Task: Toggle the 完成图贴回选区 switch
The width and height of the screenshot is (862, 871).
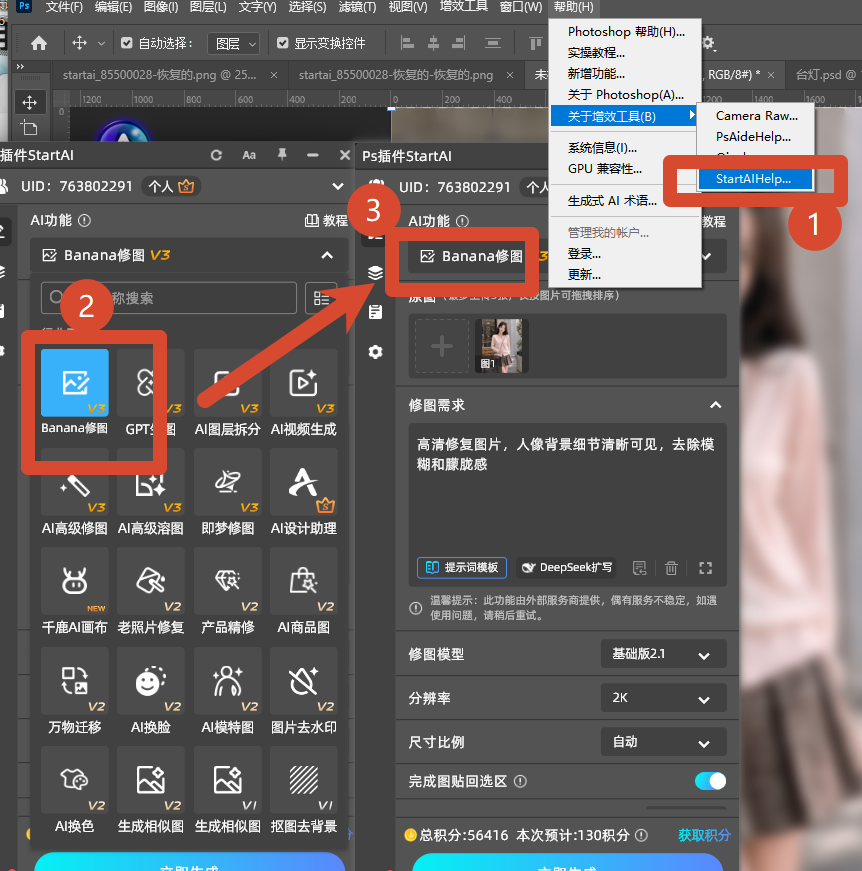Action: (710, 781)
